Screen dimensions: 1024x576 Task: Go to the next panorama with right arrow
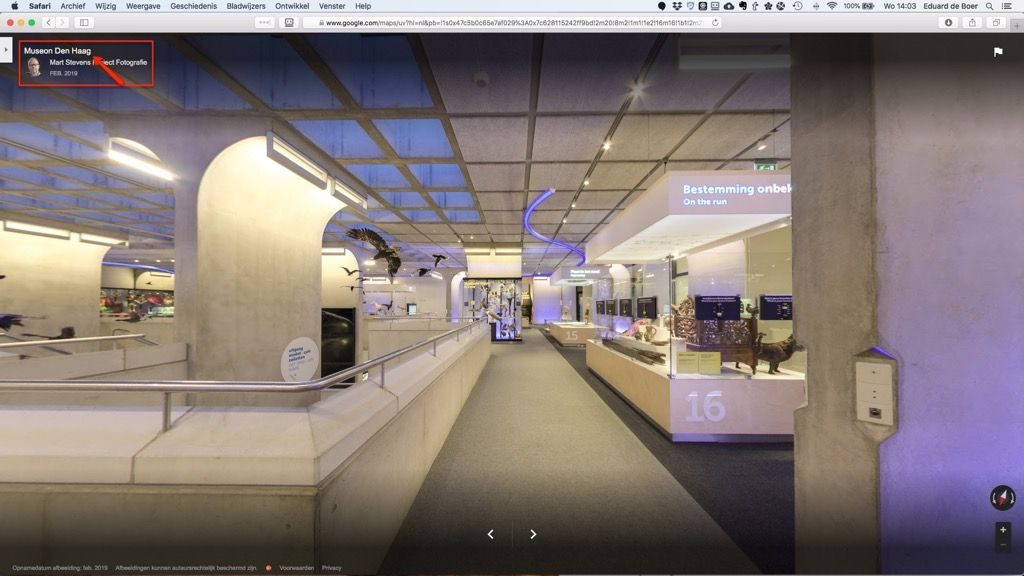pyautogui.click(x=533, y=534)
